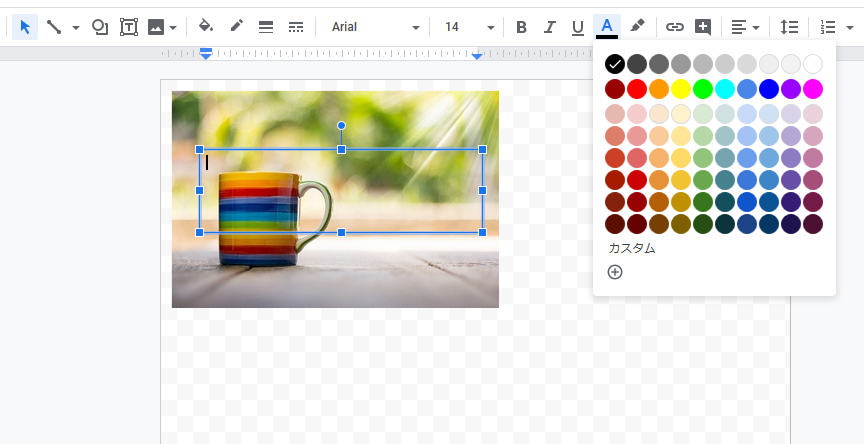Click the bottom-right text box resize handle

coord(483,232)
